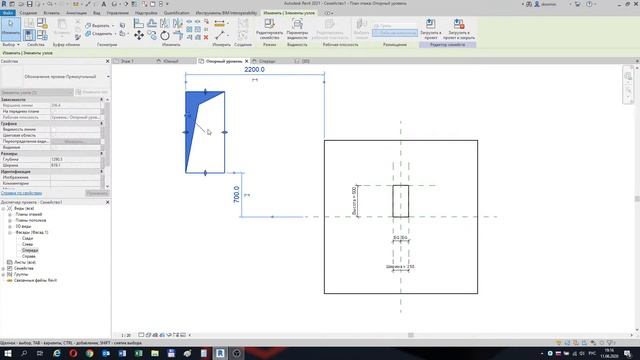
Task: Click Load into Project icon
Action: coord(430,24)
